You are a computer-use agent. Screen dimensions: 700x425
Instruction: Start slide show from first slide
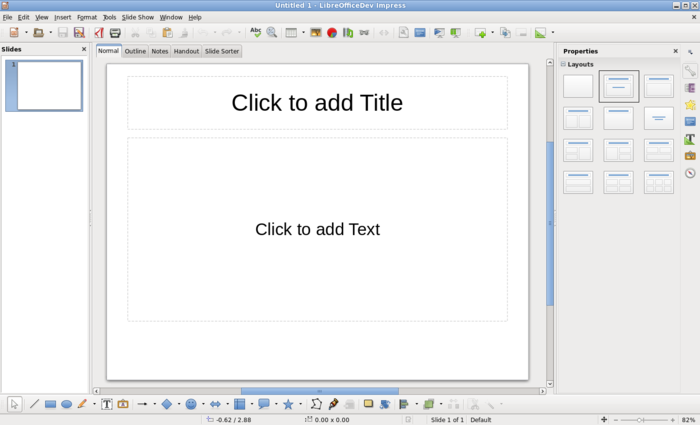pyautogui.click(x=439, y=33)
